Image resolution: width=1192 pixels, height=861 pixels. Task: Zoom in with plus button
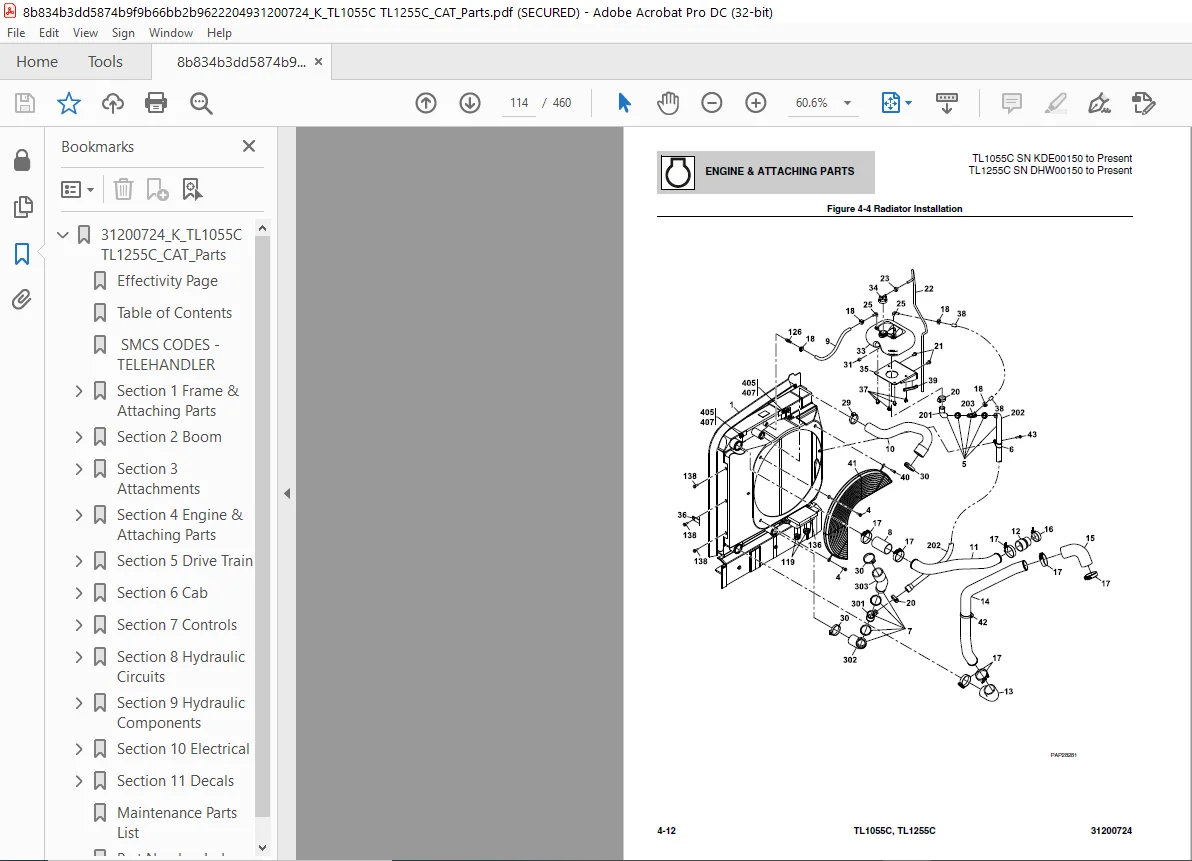(x=756, y=103)
